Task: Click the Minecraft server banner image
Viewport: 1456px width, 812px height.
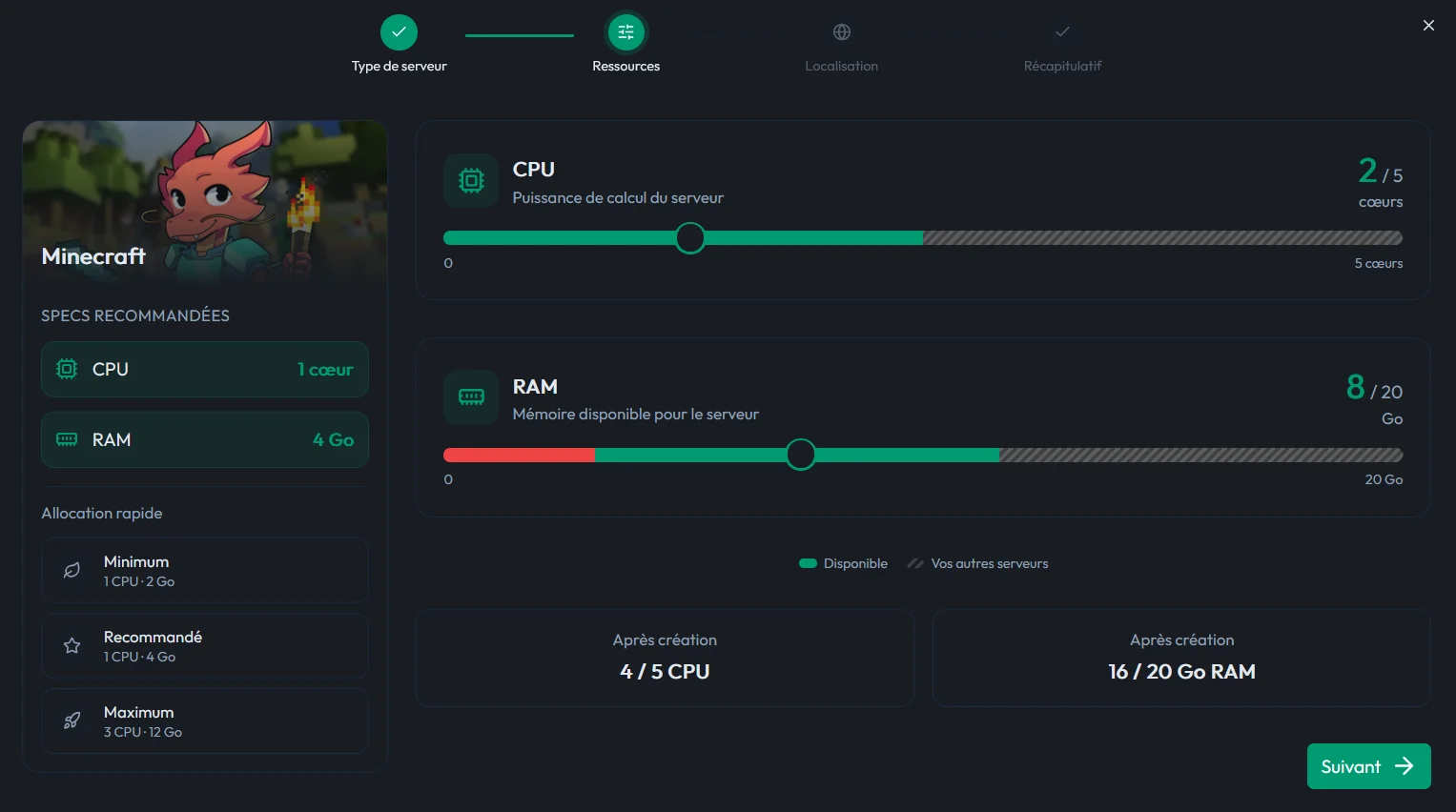Action: 205,203
